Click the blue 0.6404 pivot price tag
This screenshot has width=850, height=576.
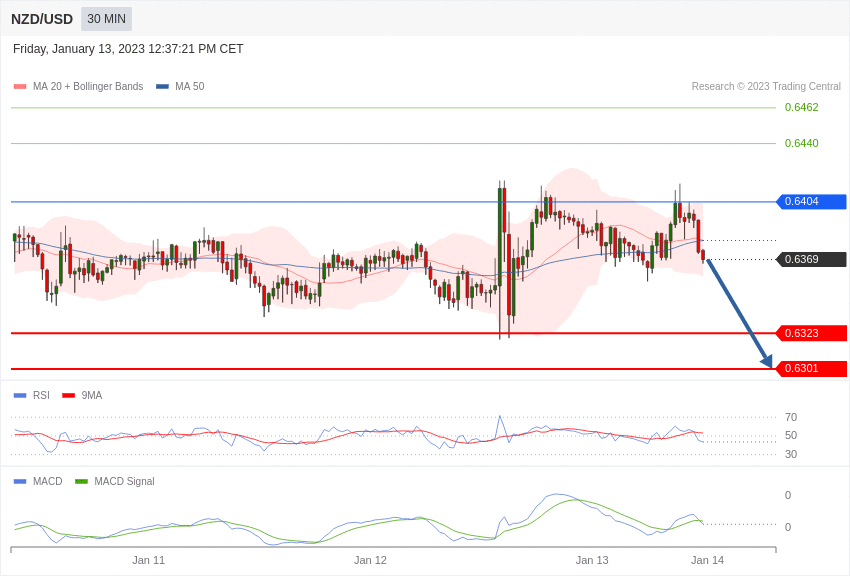coord(812,202)
